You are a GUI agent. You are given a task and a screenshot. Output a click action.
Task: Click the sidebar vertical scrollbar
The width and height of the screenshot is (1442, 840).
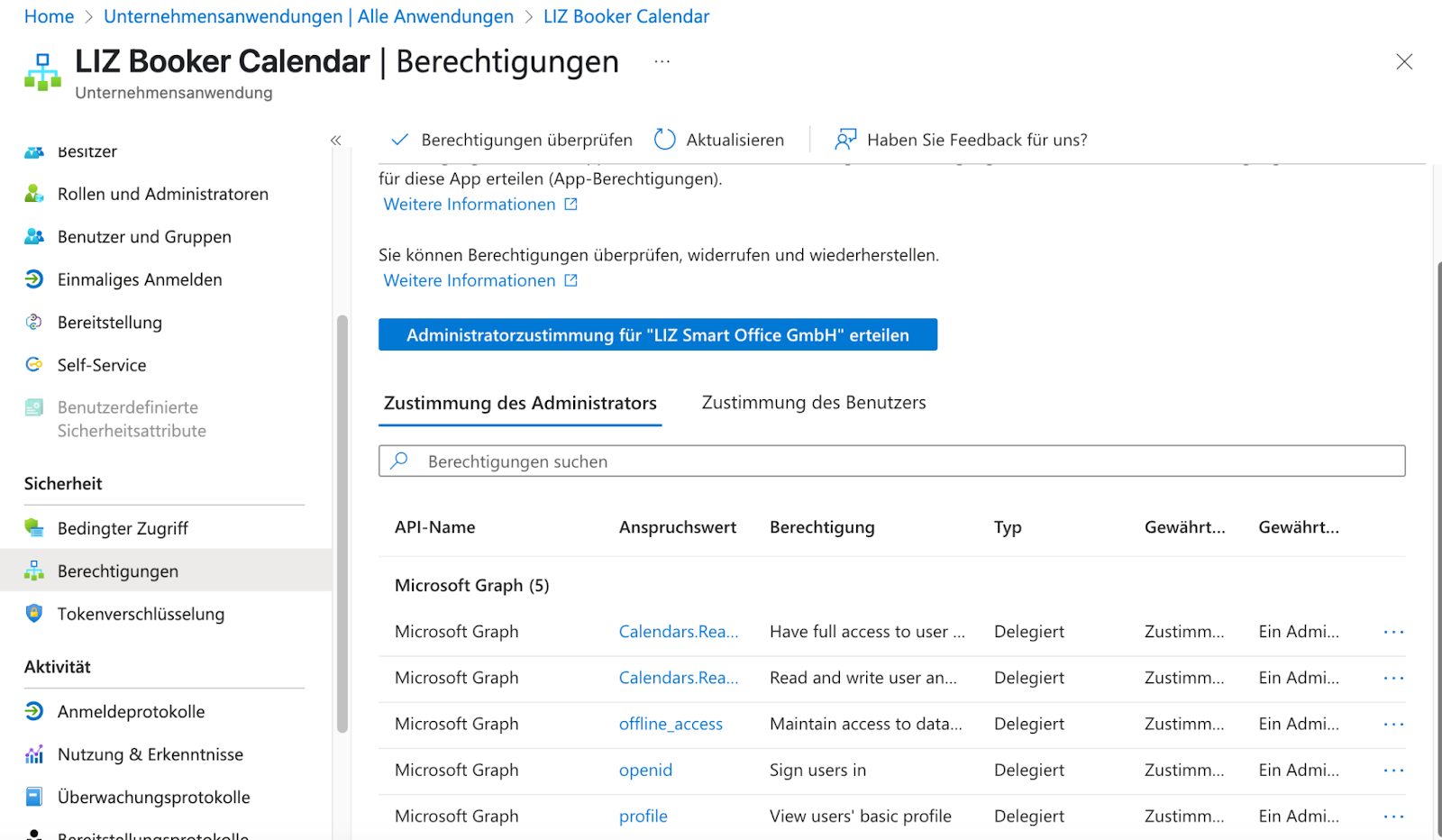click(x=342, y=523)
